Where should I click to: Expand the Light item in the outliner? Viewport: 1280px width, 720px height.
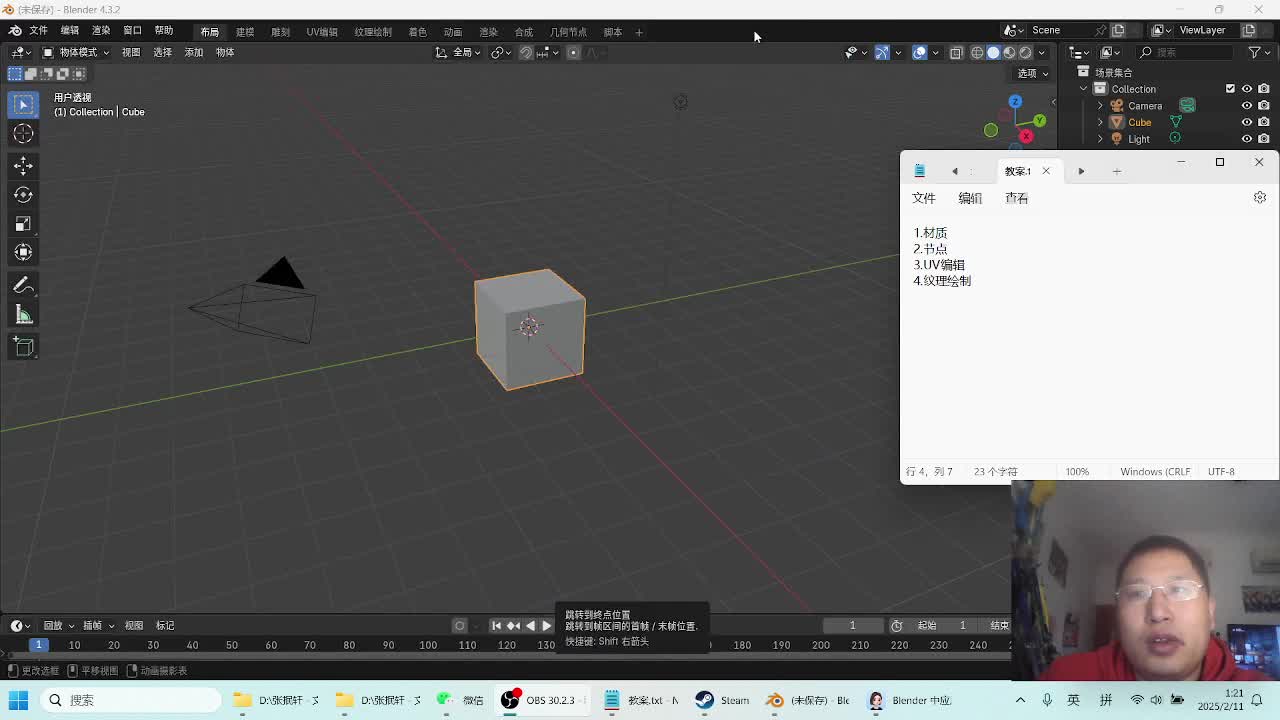(x=1100, y=139)
